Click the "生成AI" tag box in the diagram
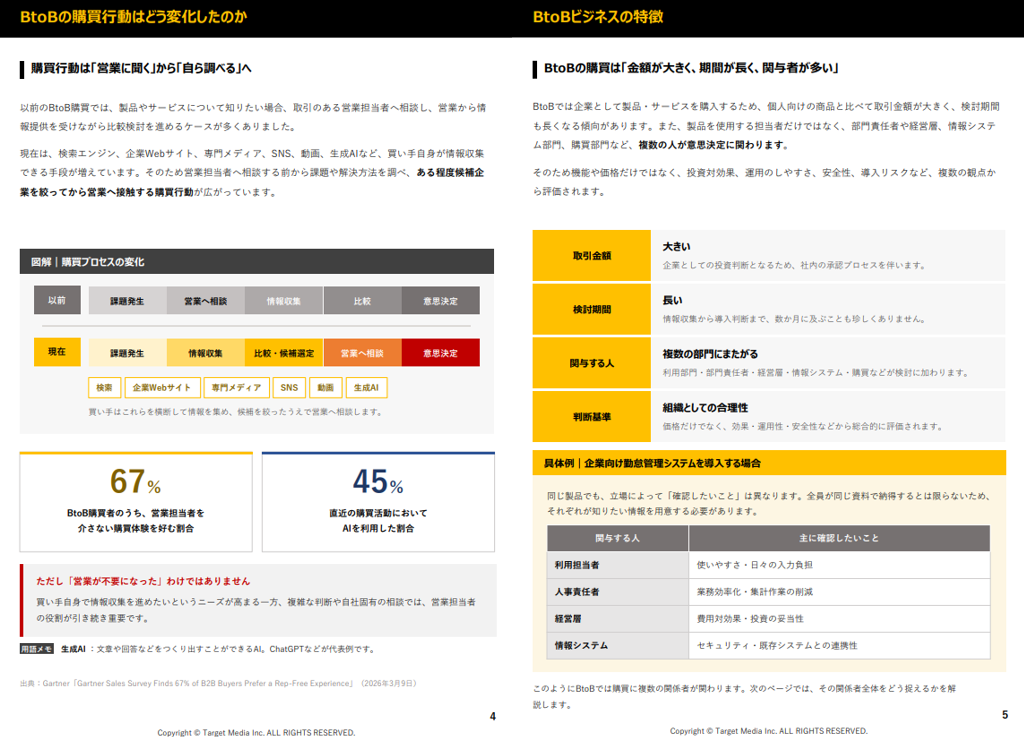 coord(366,388)
